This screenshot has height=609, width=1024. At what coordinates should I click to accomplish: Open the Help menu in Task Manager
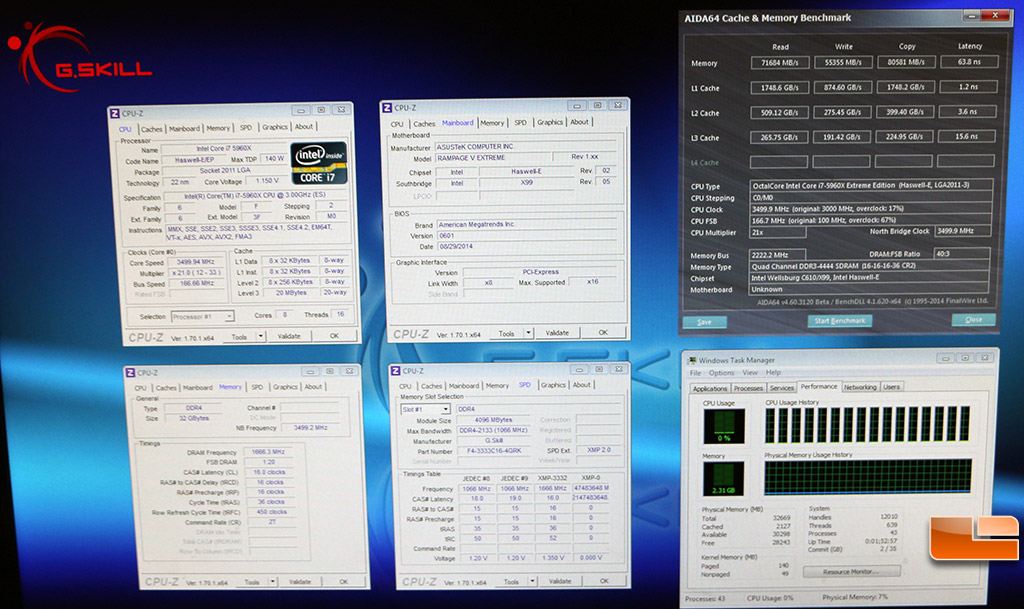[773, 372]
